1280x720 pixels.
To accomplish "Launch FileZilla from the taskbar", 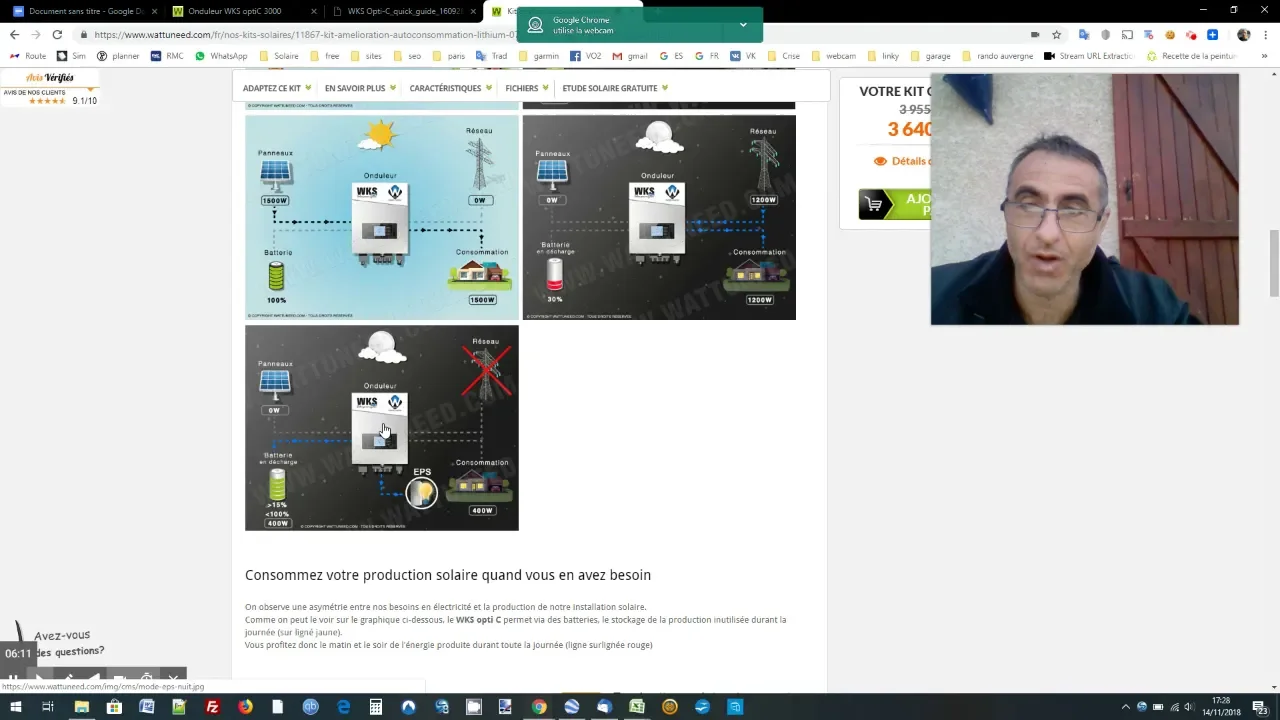I will click(212, 707).
